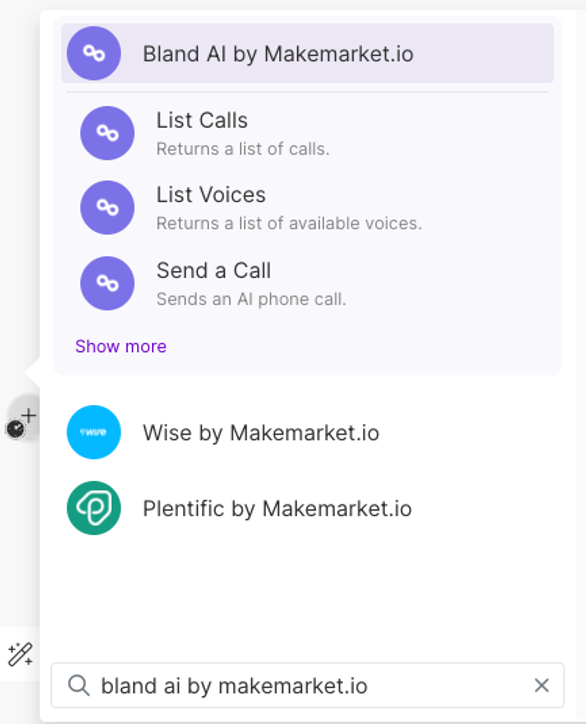This screenshot has height=724, width=586.
Task: Click the Wise blue app icon
Action: 94,432
